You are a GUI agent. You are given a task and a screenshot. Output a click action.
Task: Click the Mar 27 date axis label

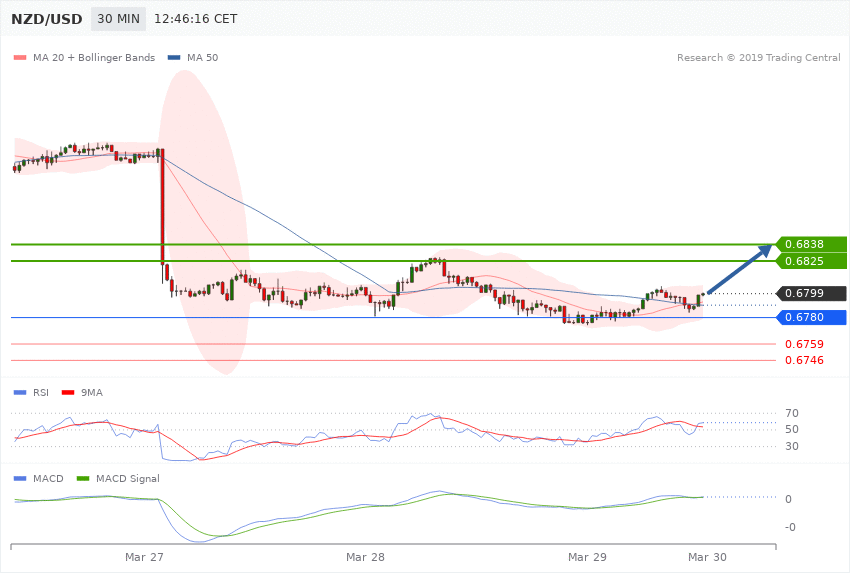point(144,557)
